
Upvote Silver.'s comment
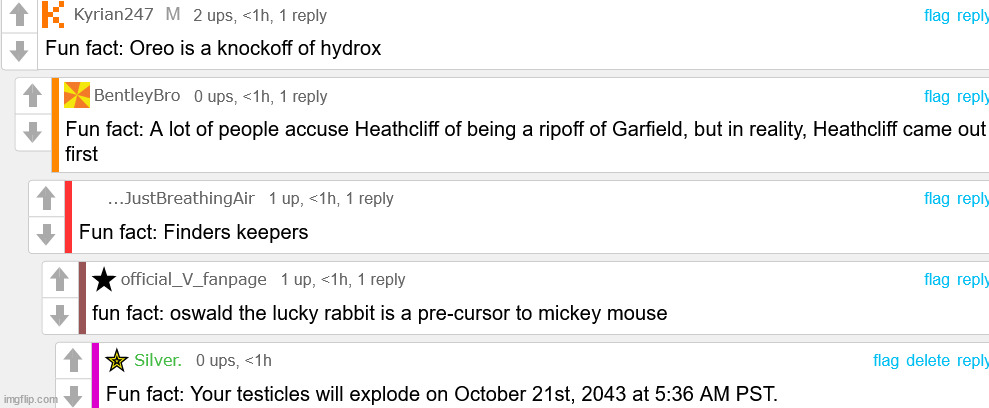point(72,360)
